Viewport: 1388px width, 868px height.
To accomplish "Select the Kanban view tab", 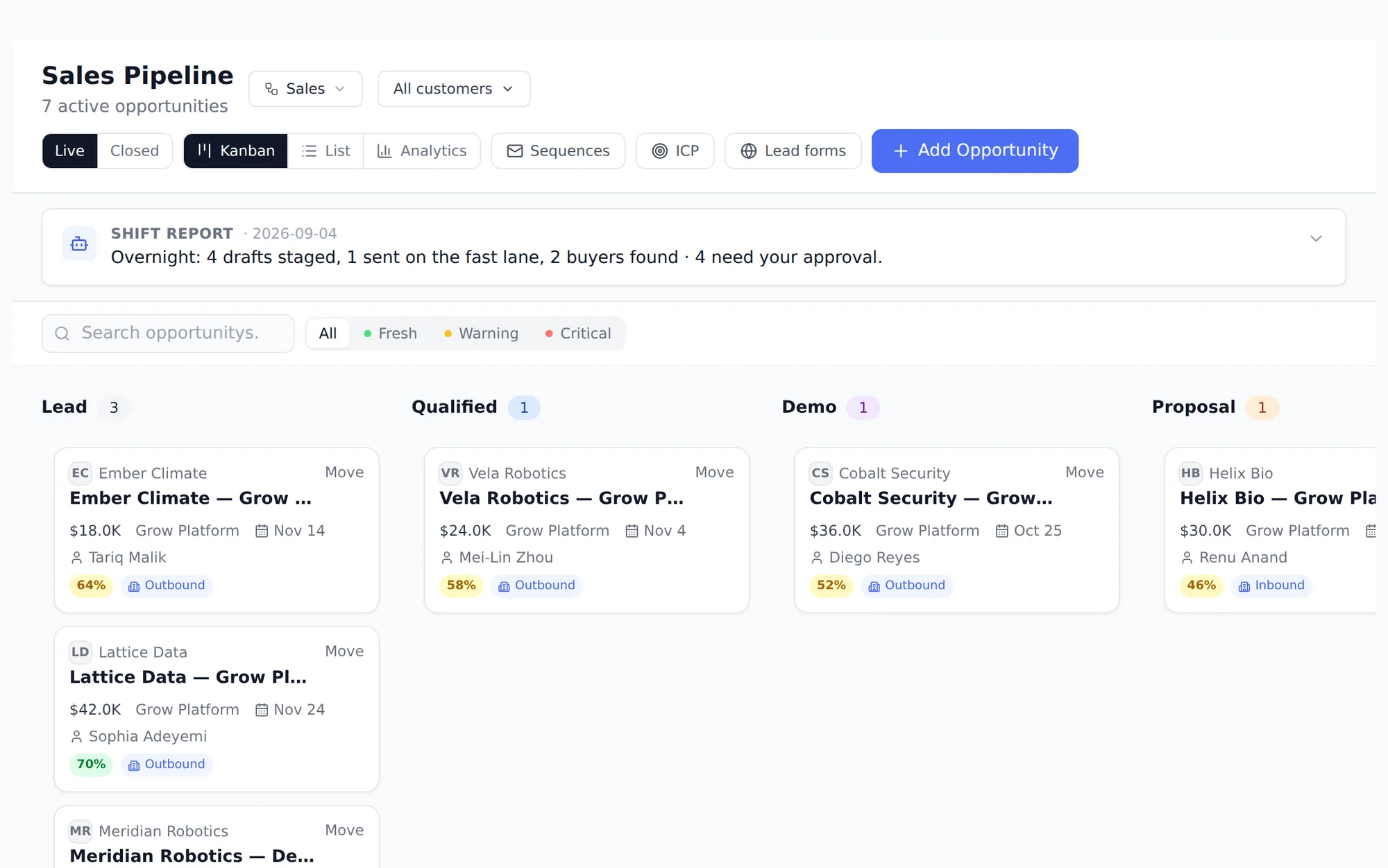I will [x=236, y=151].
